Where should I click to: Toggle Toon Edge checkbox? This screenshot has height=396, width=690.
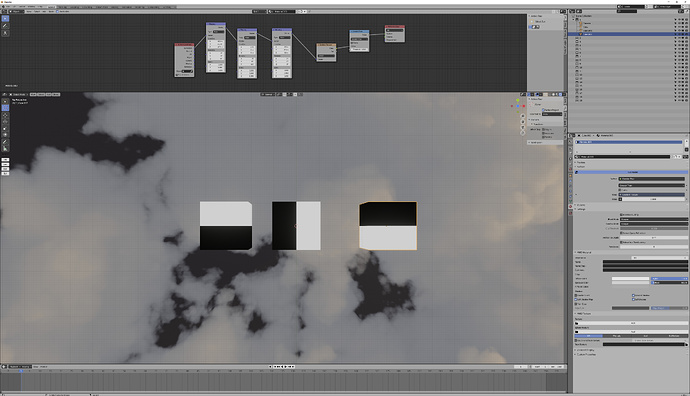pyautogui.click(x=576, y=304)
